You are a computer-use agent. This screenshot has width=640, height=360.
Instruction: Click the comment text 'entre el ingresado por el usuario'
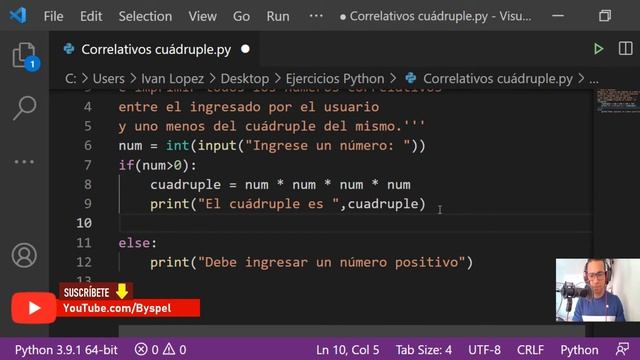[249, 107]
